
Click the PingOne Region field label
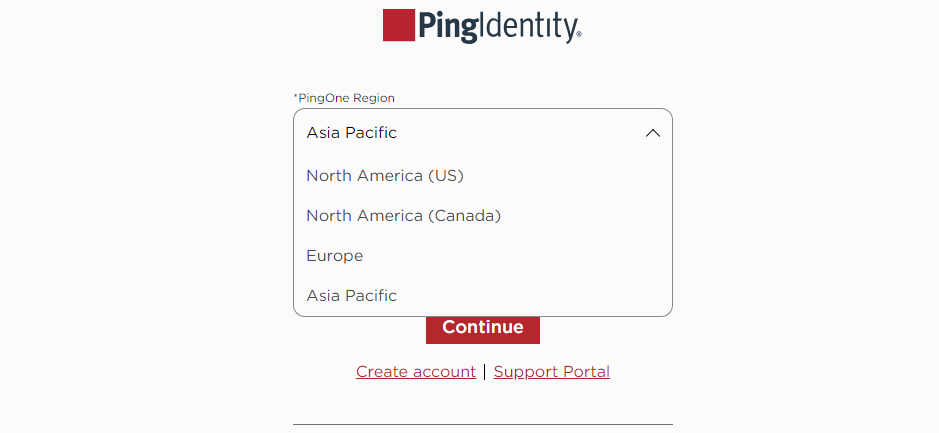pos(347,98)
